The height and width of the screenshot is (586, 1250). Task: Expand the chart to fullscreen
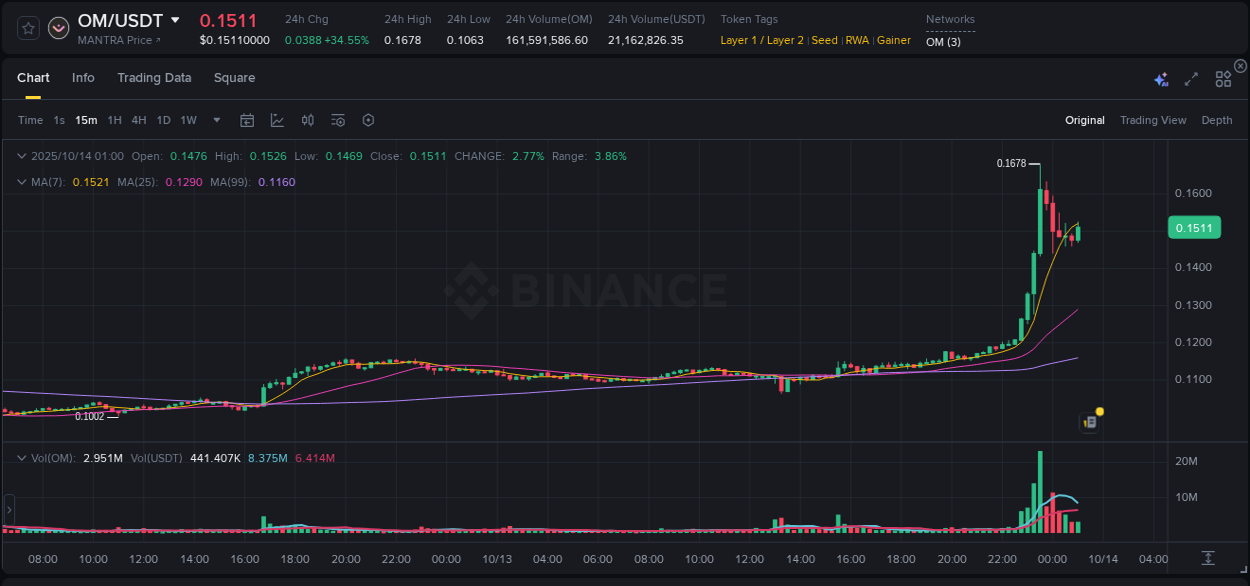coord(1190,78)
